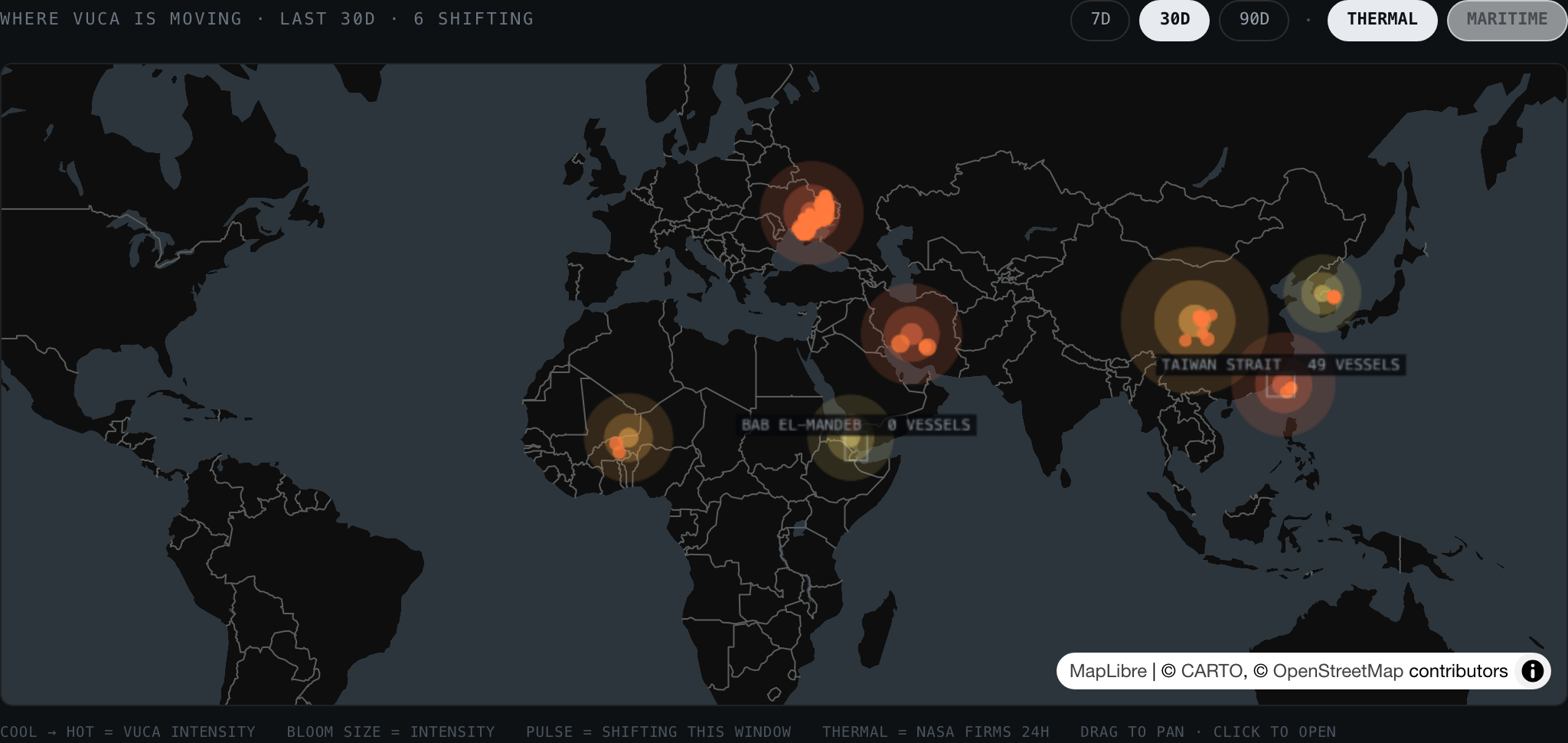Toggle the THERMAL layer
This screenshot has height=743, width=1568.
point(1382,20)
